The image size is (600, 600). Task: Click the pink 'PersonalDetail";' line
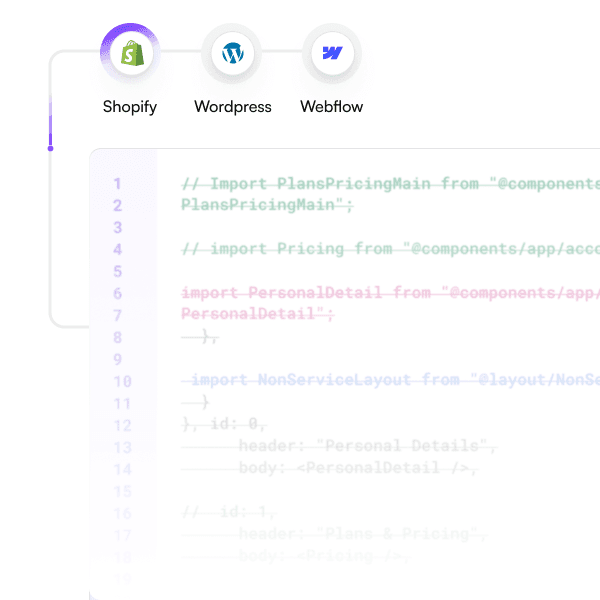[257, 314]
